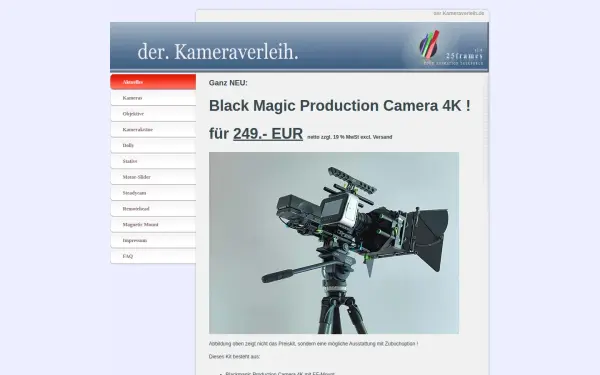Click the 'Dieses Kit besteht aus:' line
600x375 pixels.
[x=234, y=357]
